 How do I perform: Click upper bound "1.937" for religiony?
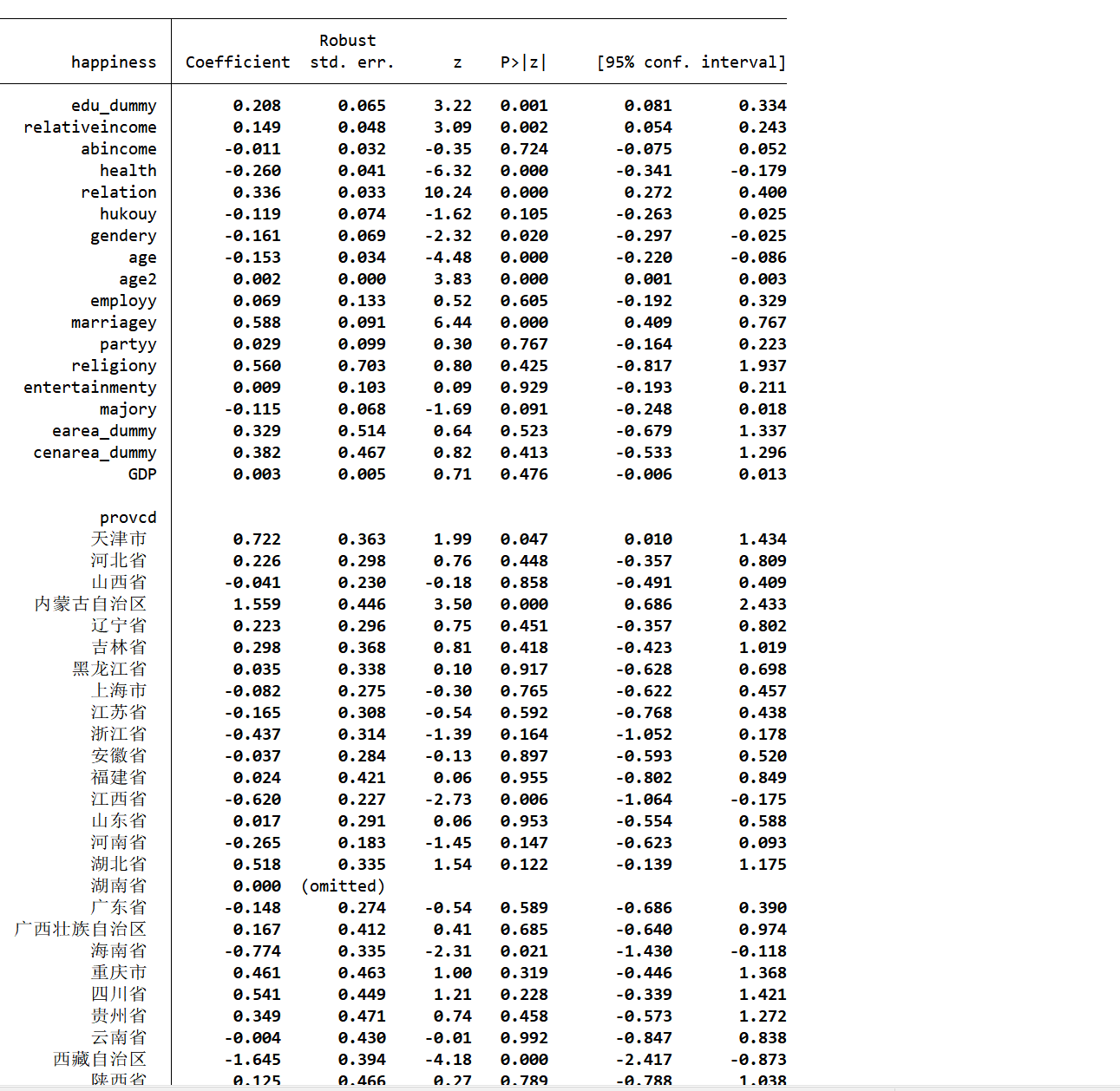[x=763, y=366]
